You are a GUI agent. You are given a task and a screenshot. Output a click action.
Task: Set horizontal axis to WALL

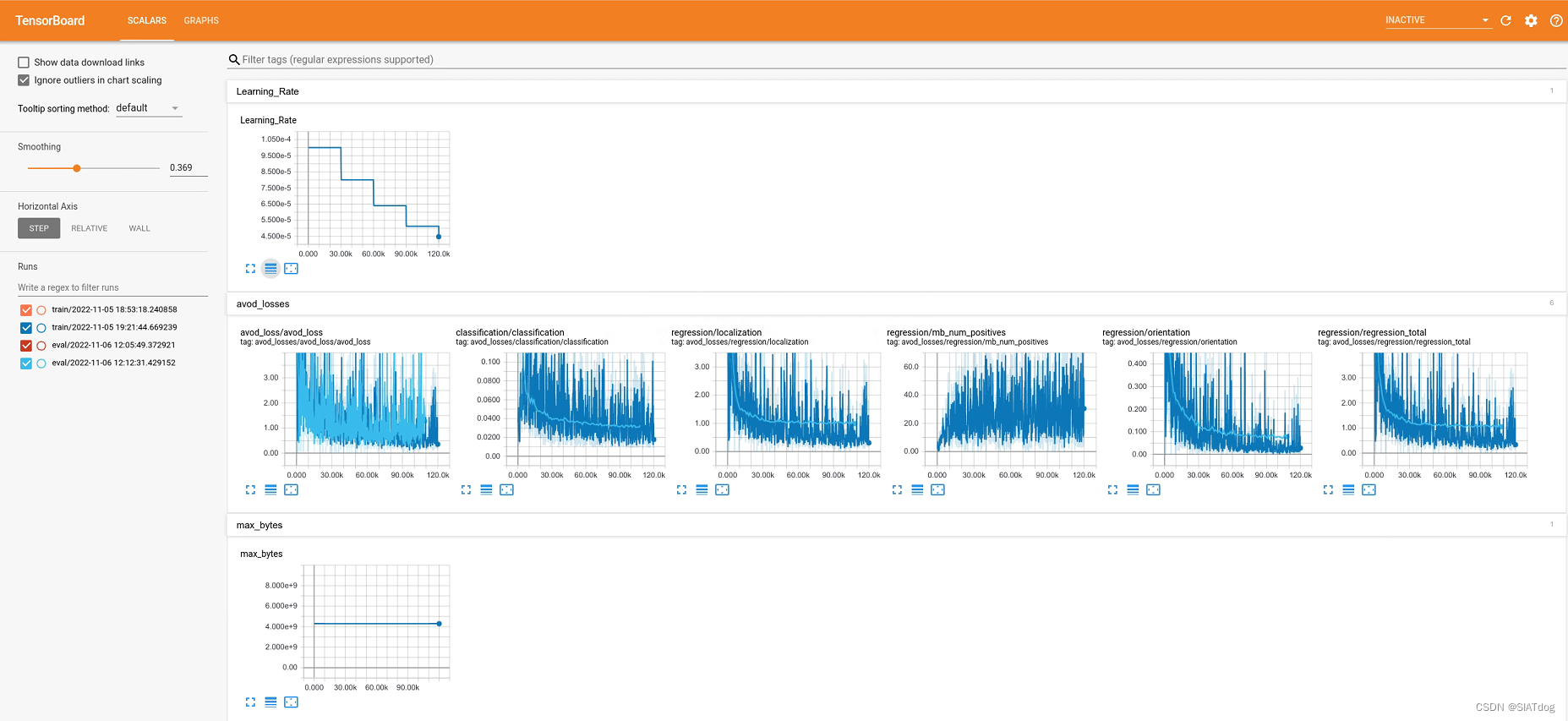tap(139, 228)
